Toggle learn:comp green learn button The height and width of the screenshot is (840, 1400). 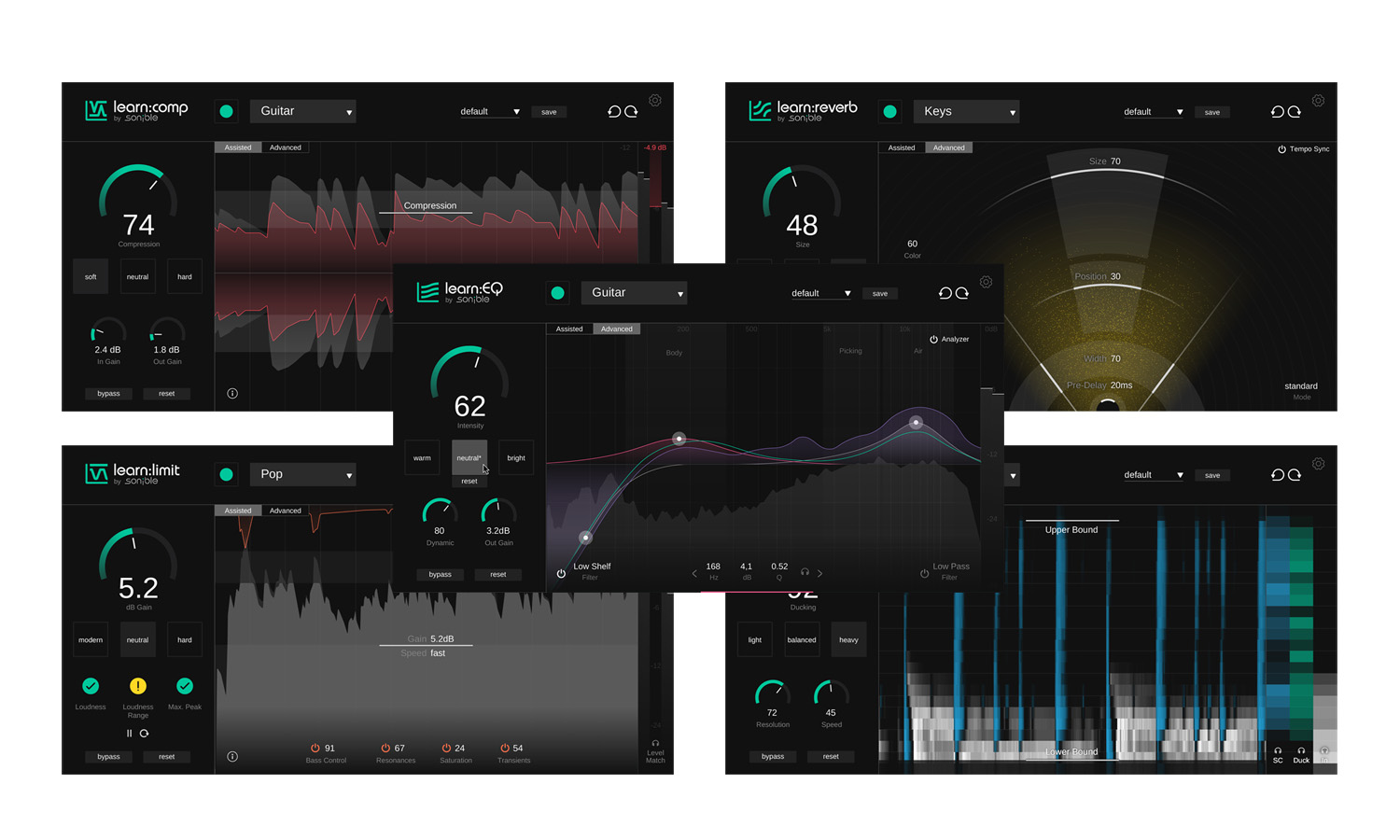[x=226, y=111]
